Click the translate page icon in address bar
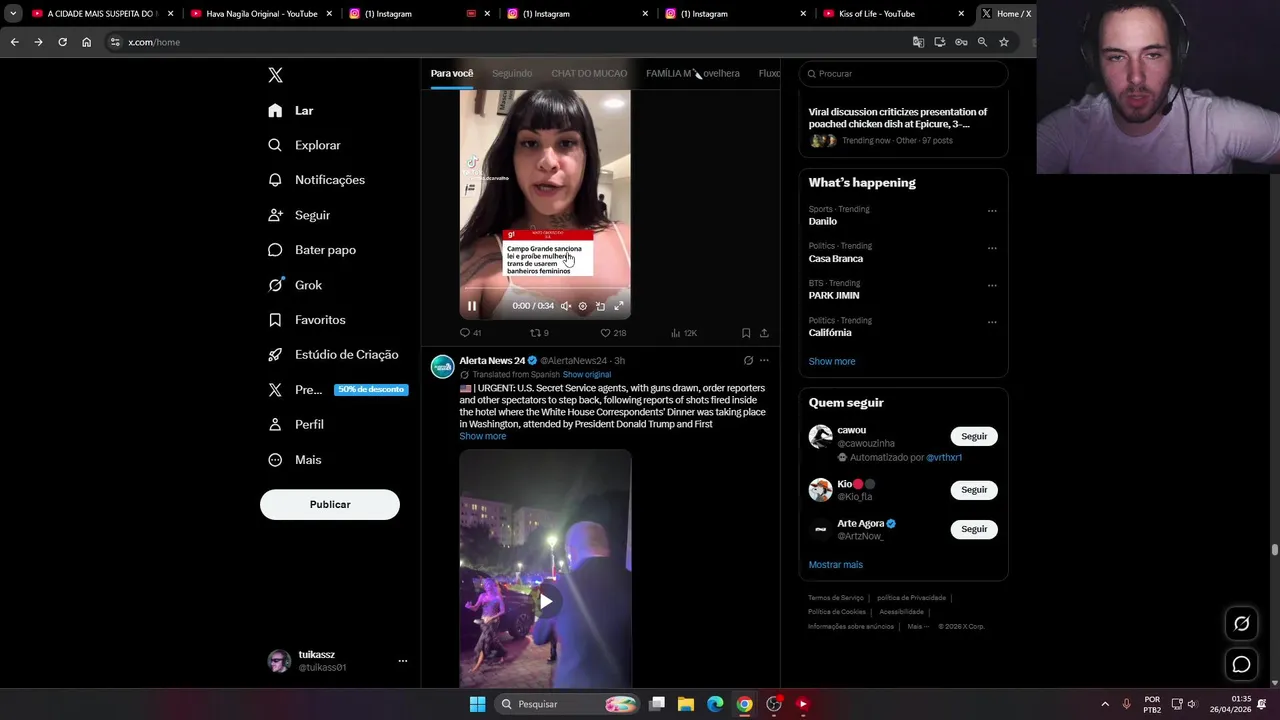 click(x=918, y=42)
